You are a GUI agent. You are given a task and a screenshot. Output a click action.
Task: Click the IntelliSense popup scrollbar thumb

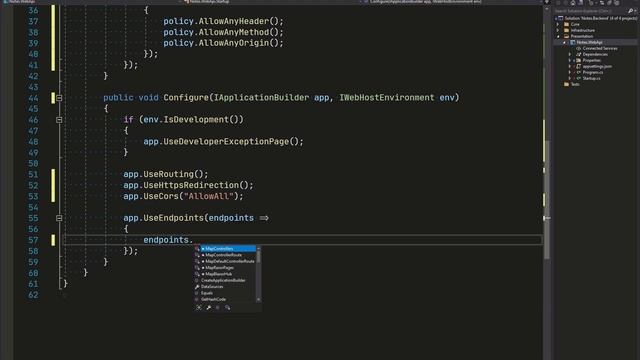click(258, 256)
